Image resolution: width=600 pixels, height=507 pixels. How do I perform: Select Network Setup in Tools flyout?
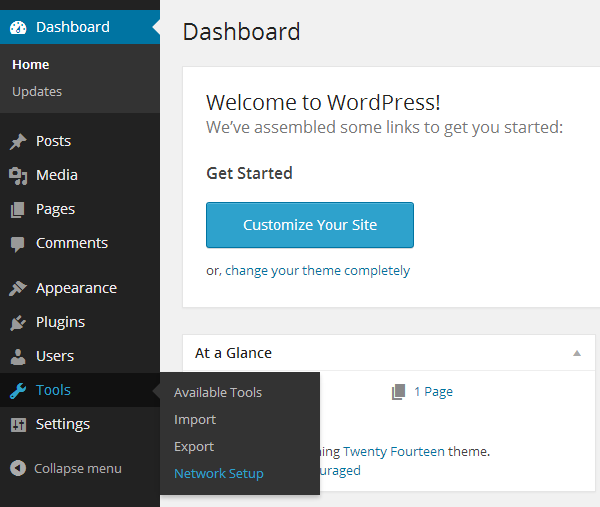pos(219,474)
